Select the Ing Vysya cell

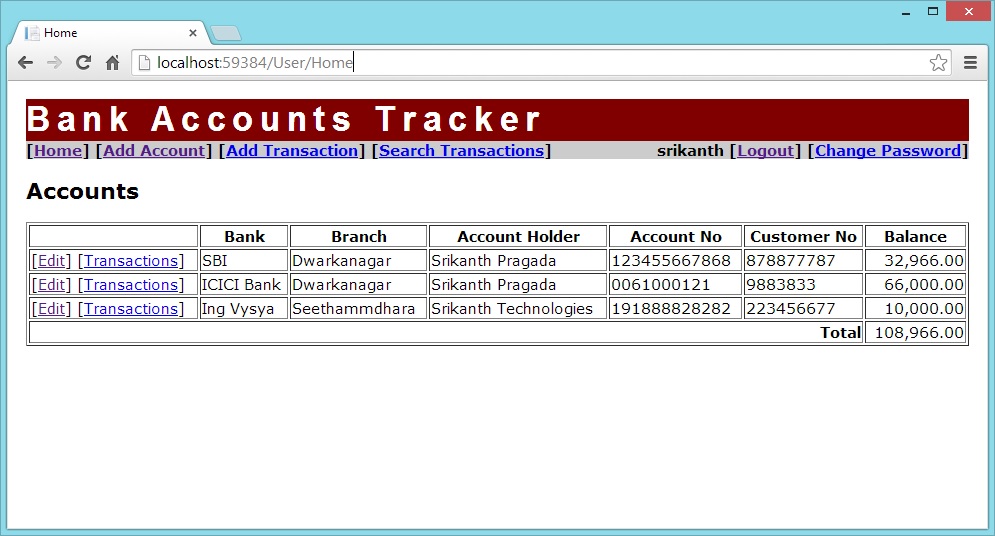[244, 309]
